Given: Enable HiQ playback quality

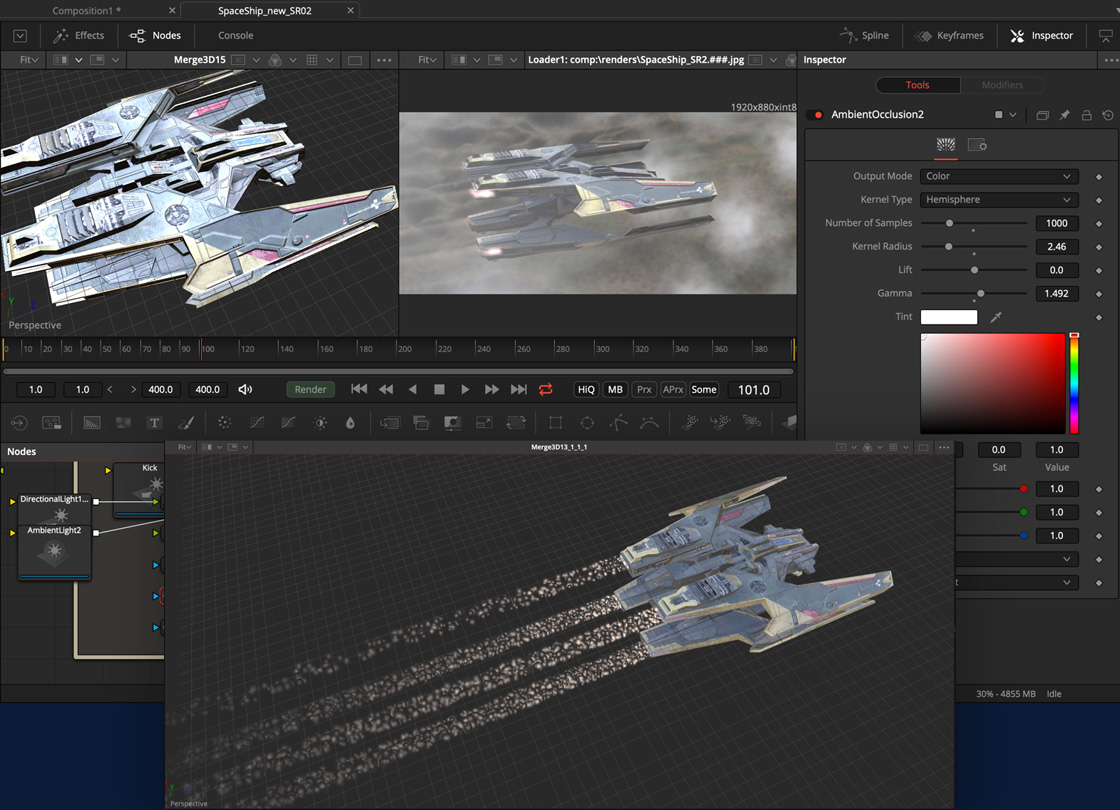Looking at the screenshot, I should pos(586,389).
